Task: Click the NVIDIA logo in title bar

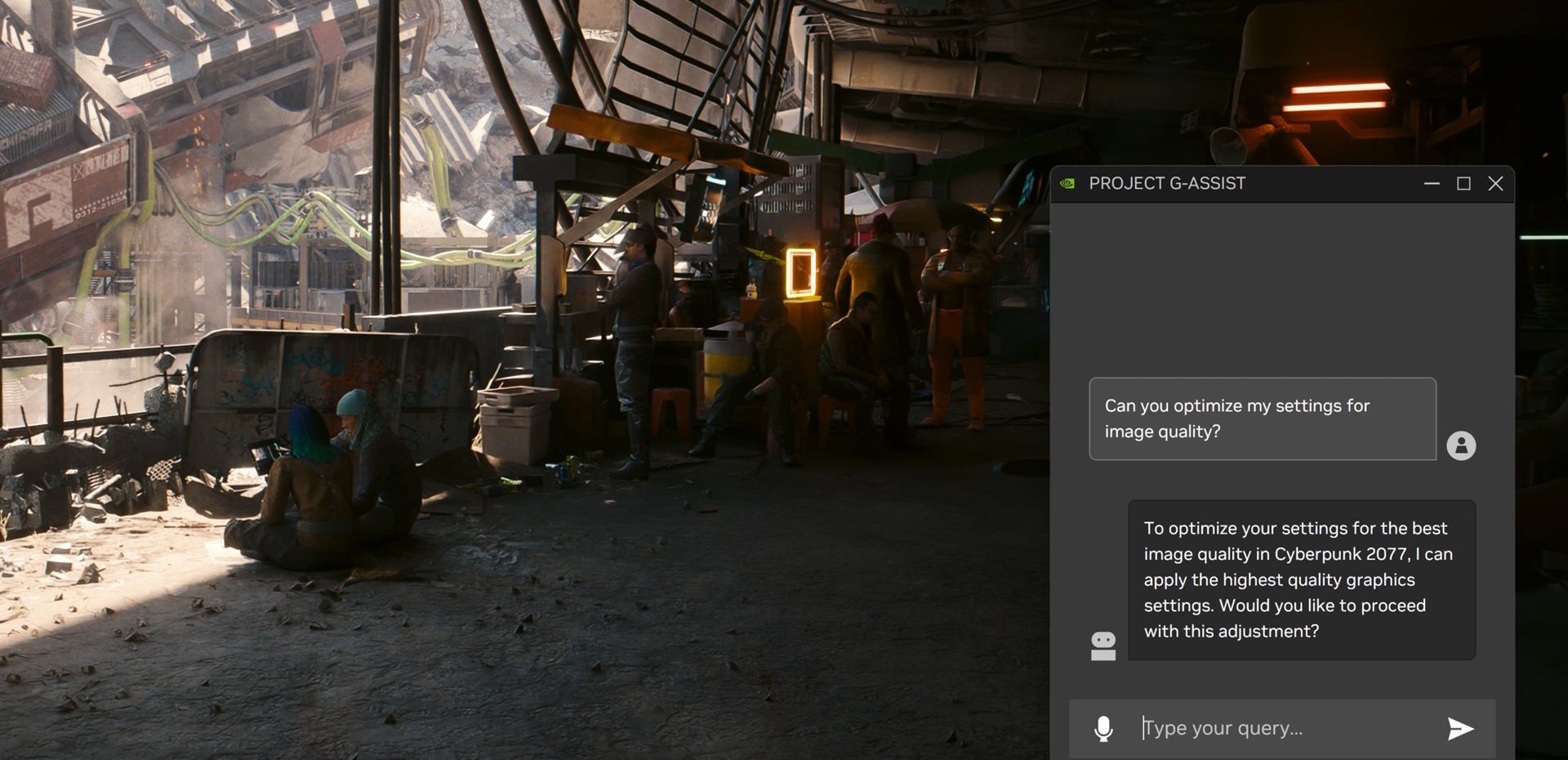Action: point(1067,184)
